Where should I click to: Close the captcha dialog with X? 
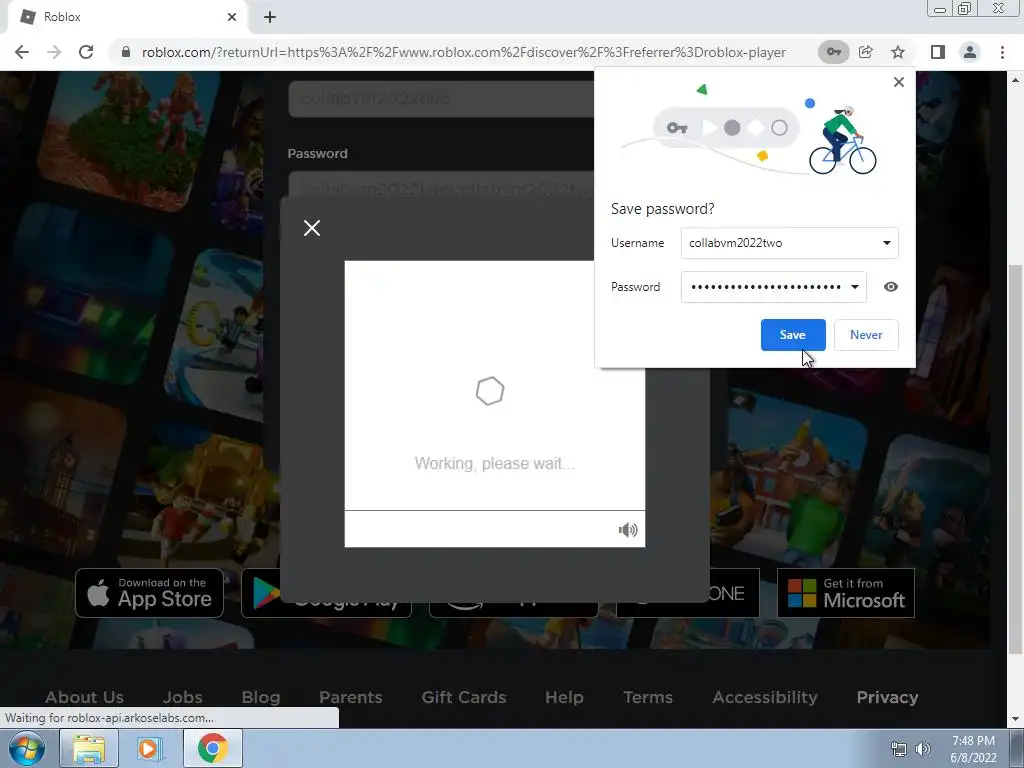pyautogui.click(x=312, y=228)
